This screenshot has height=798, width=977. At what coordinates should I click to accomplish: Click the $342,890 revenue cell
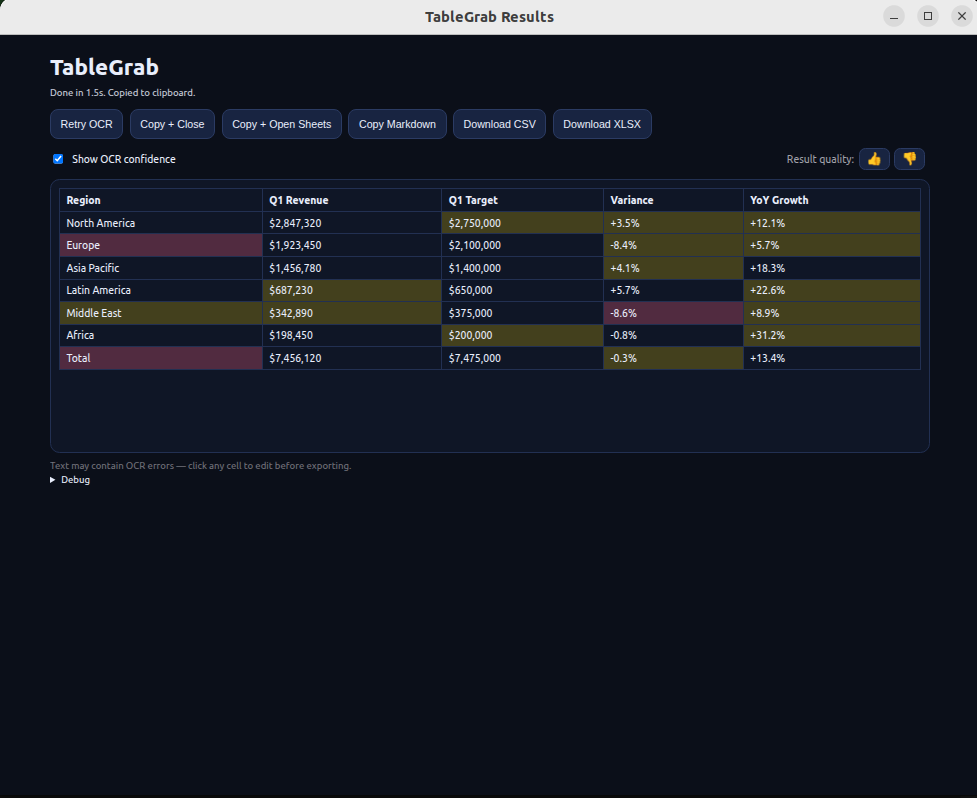coord(352,313)
